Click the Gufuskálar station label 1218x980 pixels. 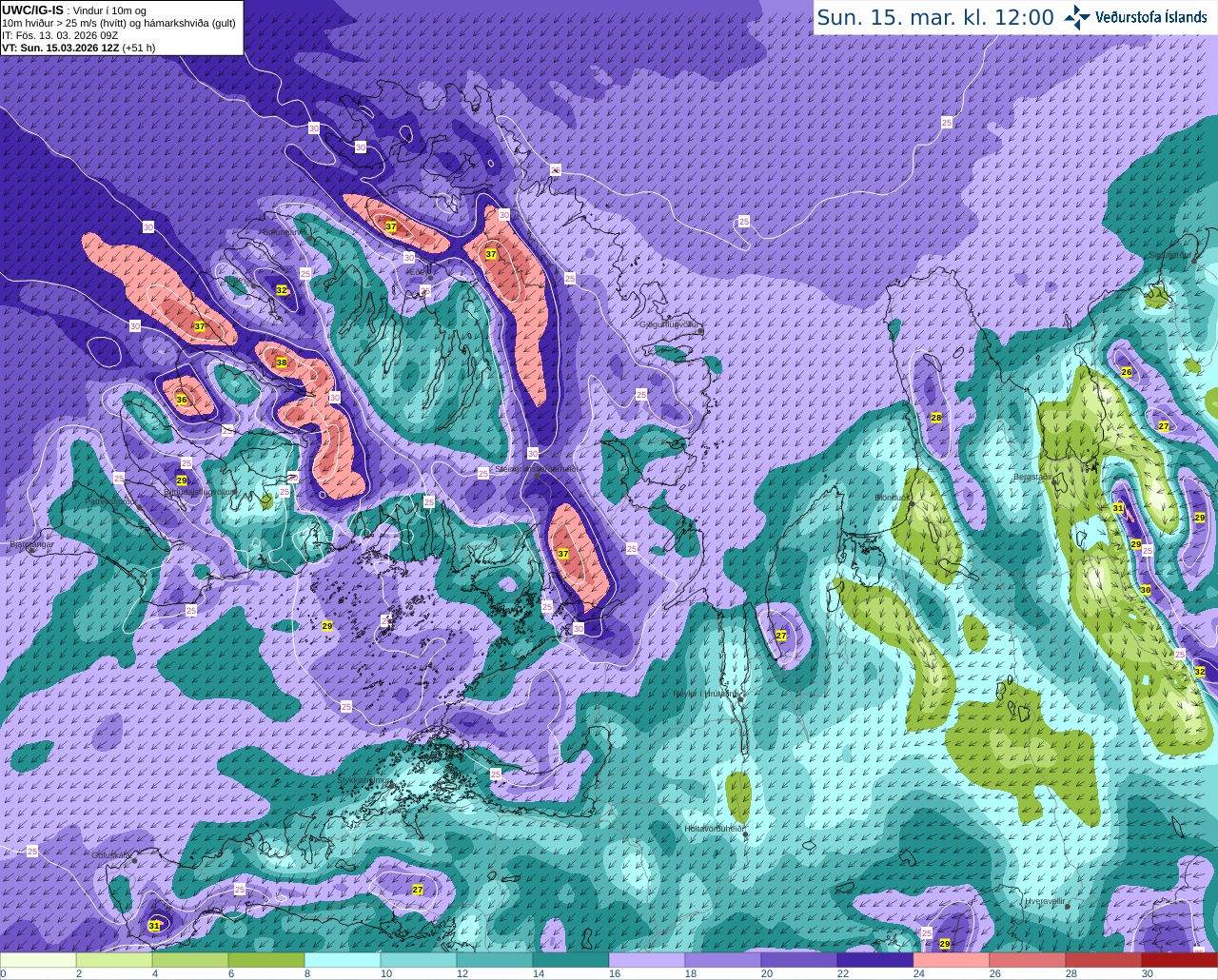pos(110,855)
